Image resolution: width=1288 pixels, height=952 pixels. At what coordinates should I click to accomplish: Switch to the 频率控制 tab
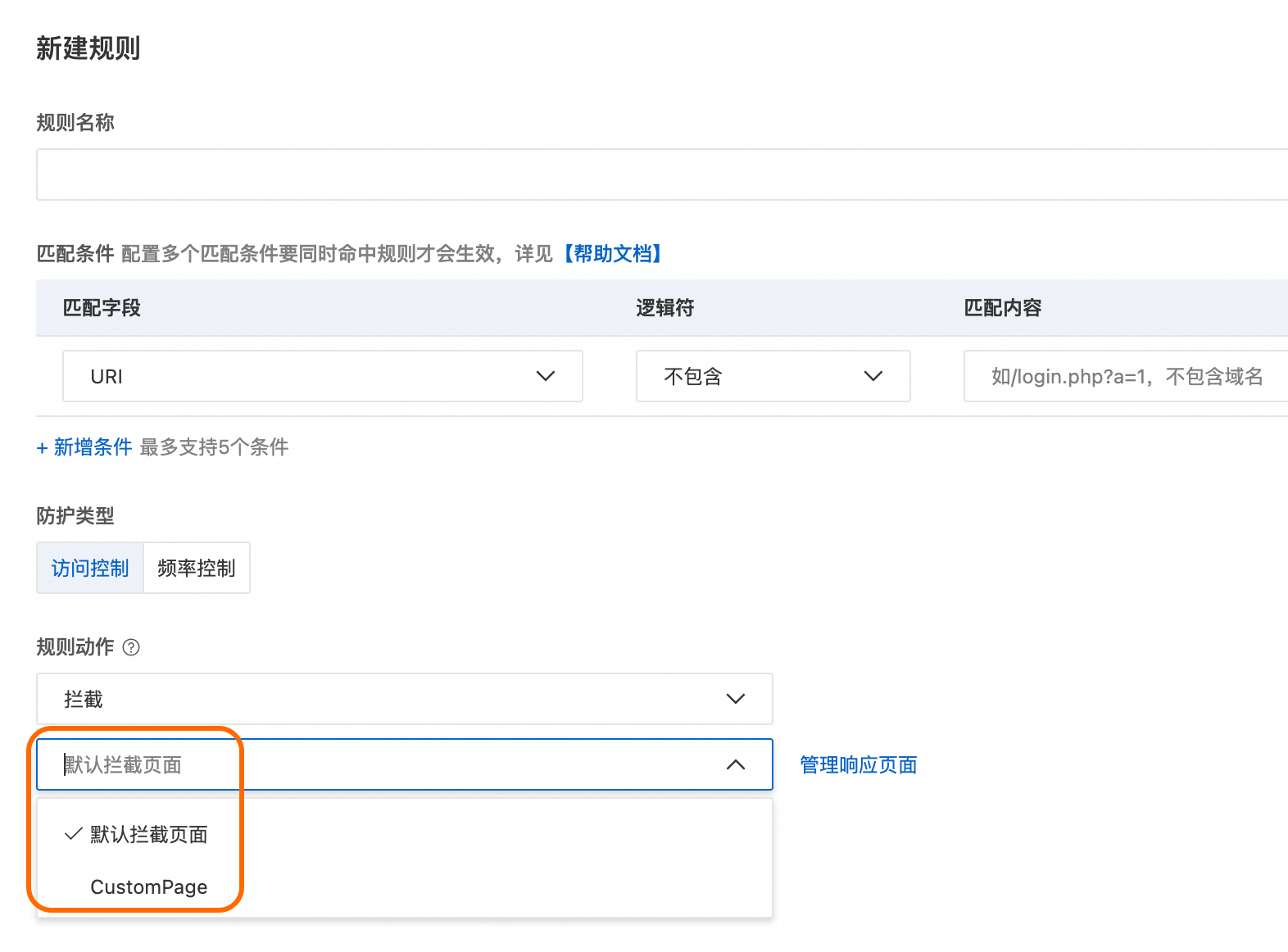point(197,568)
